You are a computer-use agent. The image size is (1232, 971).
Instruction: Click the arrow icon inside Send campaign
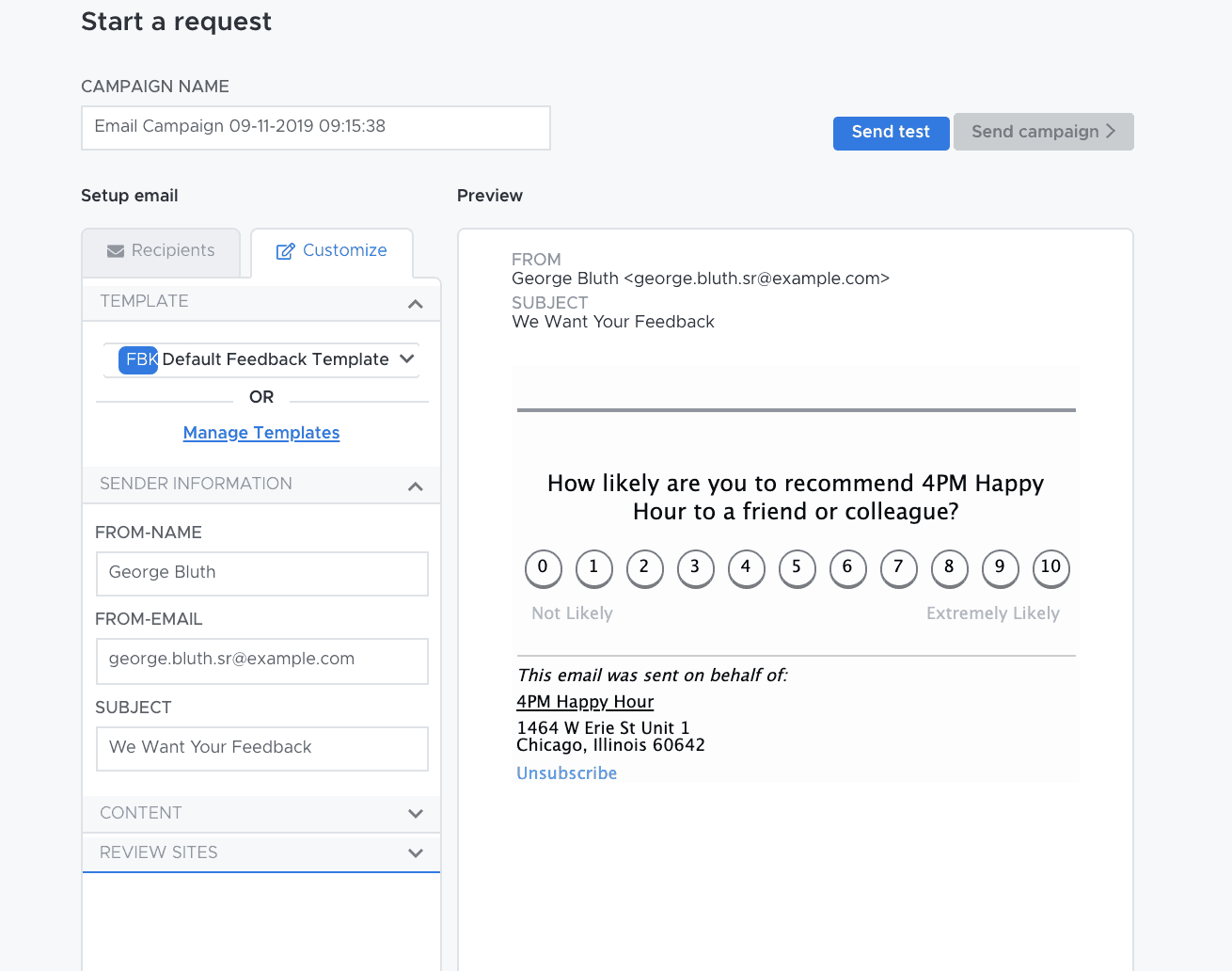[1111, 132]
